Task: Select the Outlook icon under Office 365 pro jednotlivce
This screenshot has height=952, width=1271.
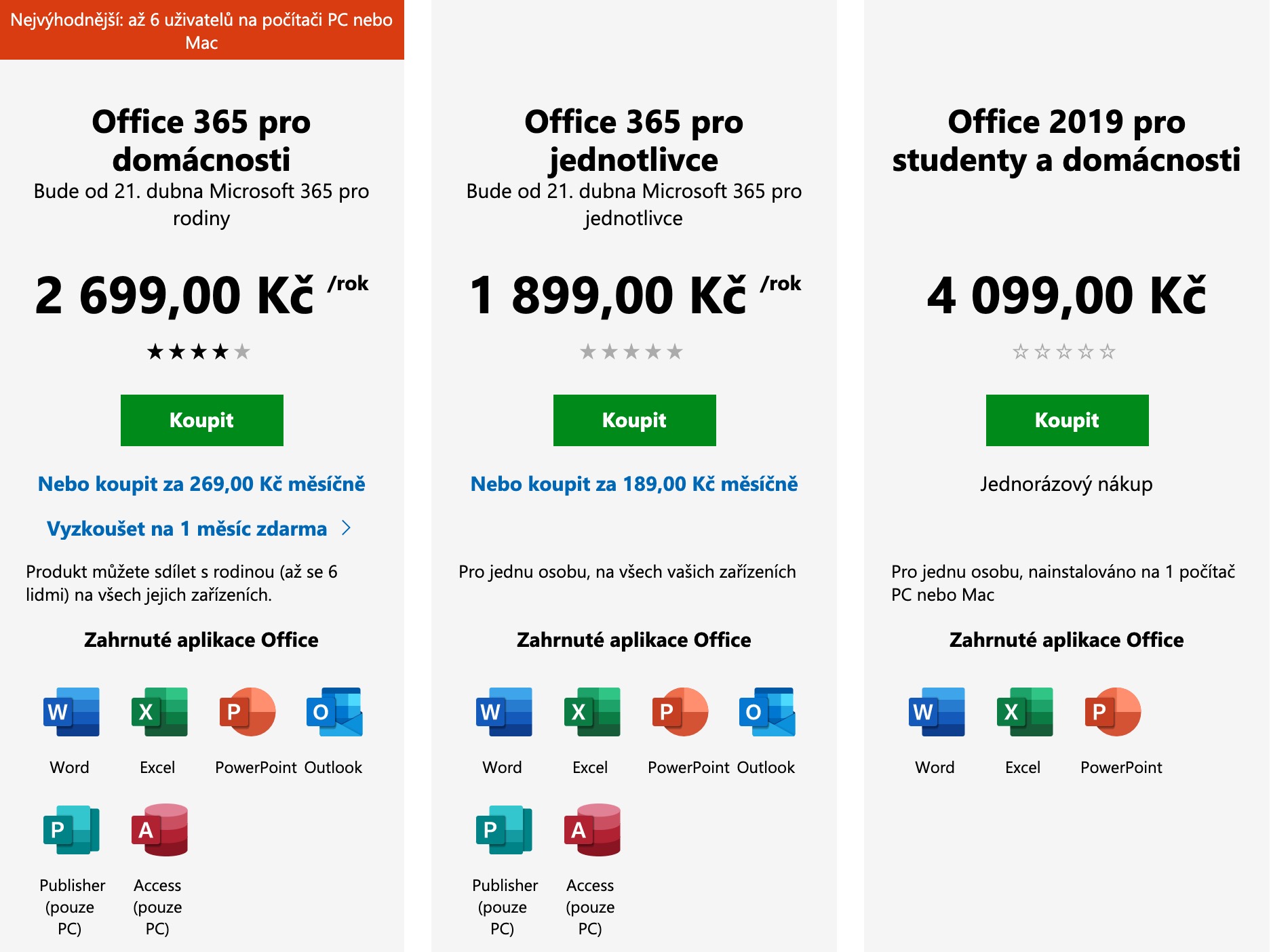Action: tap(767, 712)
